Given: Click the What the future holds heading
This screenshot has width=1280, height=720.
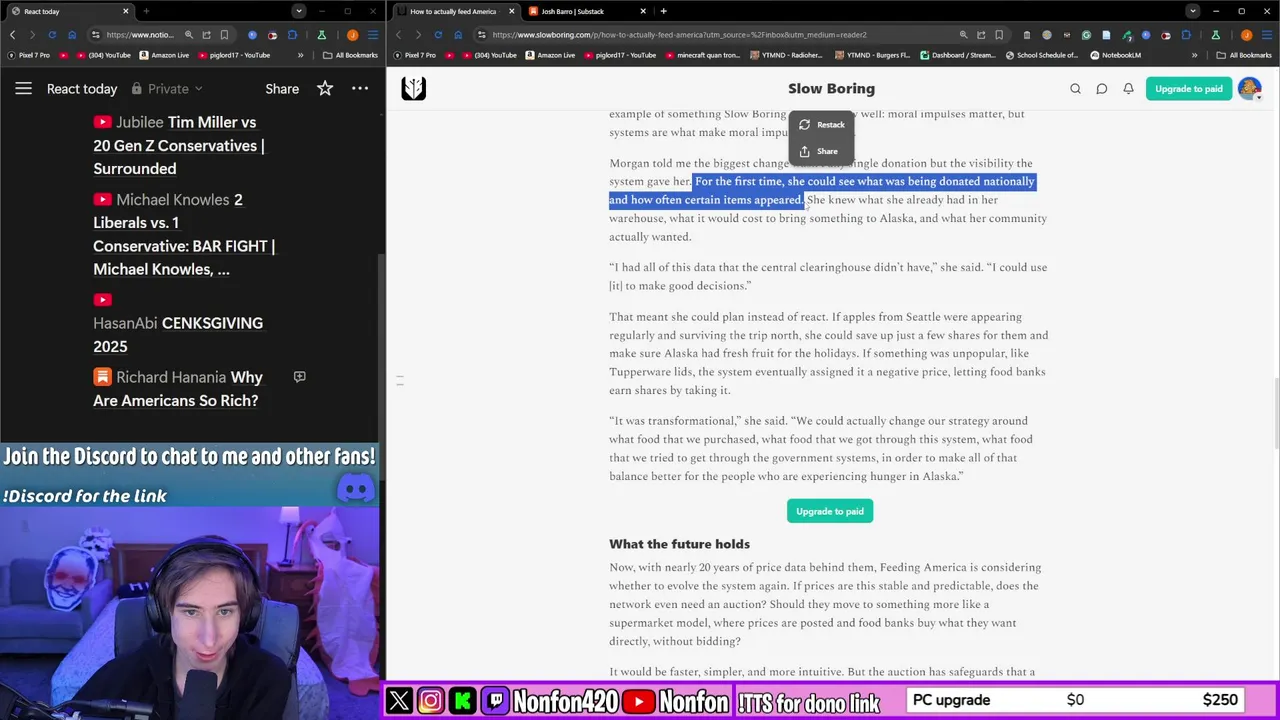Looking at the screenshot, I should 679,544.
